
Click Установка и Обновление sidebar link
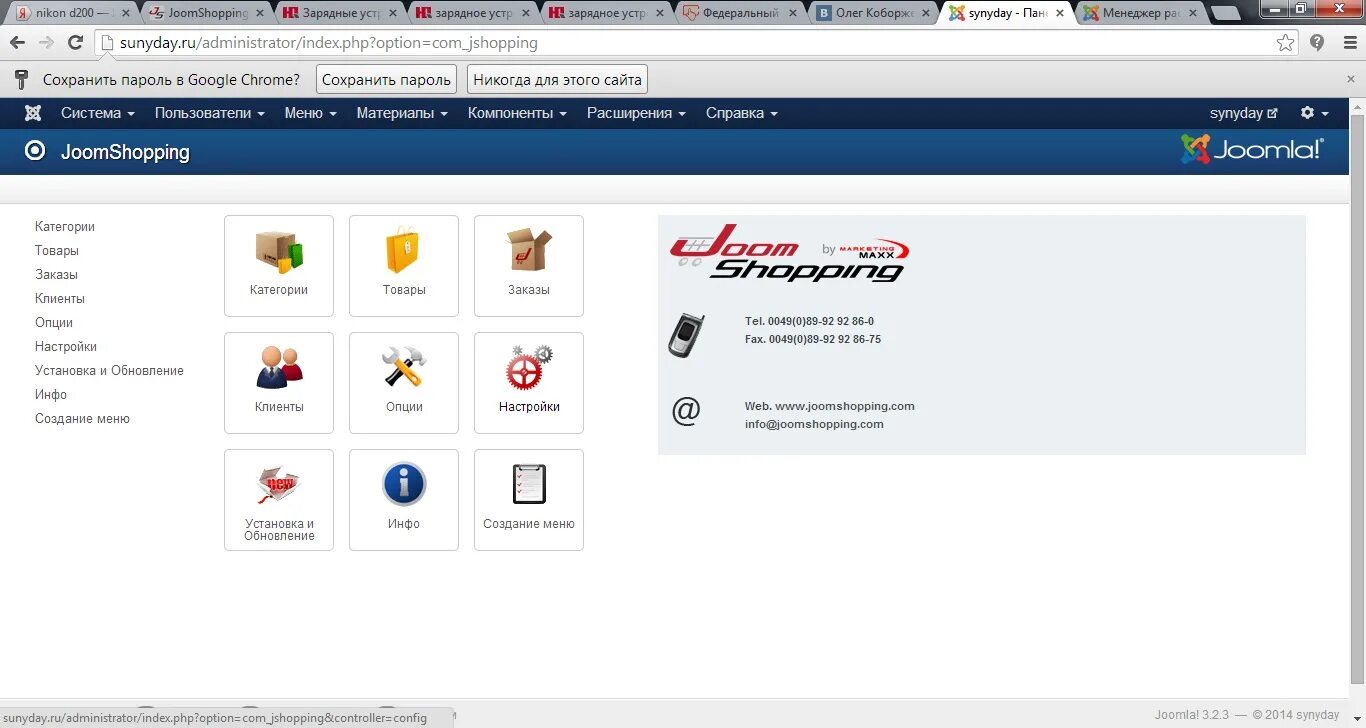pyautogui.click(x=109, y=371)
